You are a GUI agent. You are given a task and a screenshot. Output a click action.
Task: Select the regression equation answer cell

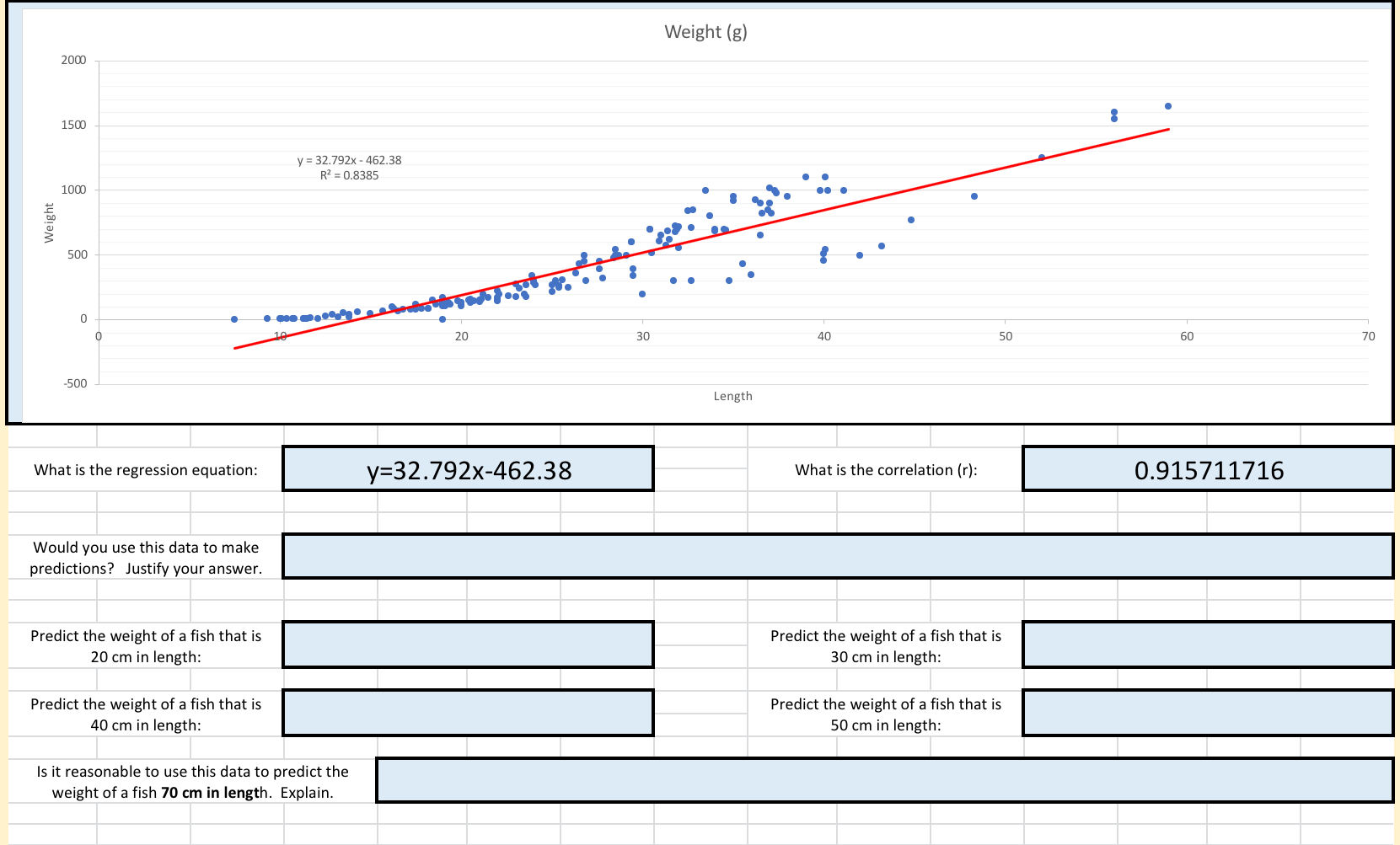(469, 469)
